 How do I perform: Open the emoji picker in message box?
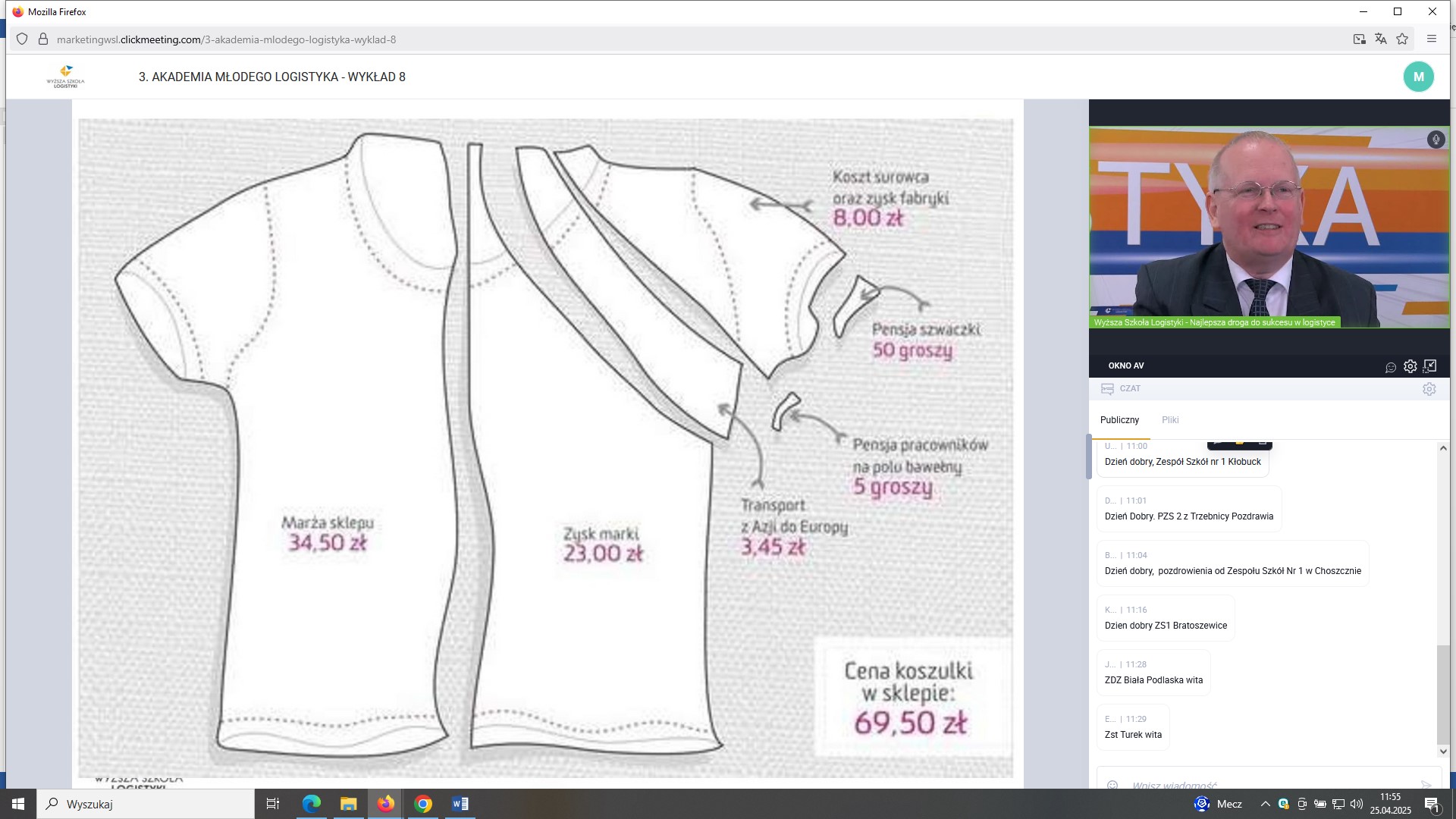(x=1112, y=785)
